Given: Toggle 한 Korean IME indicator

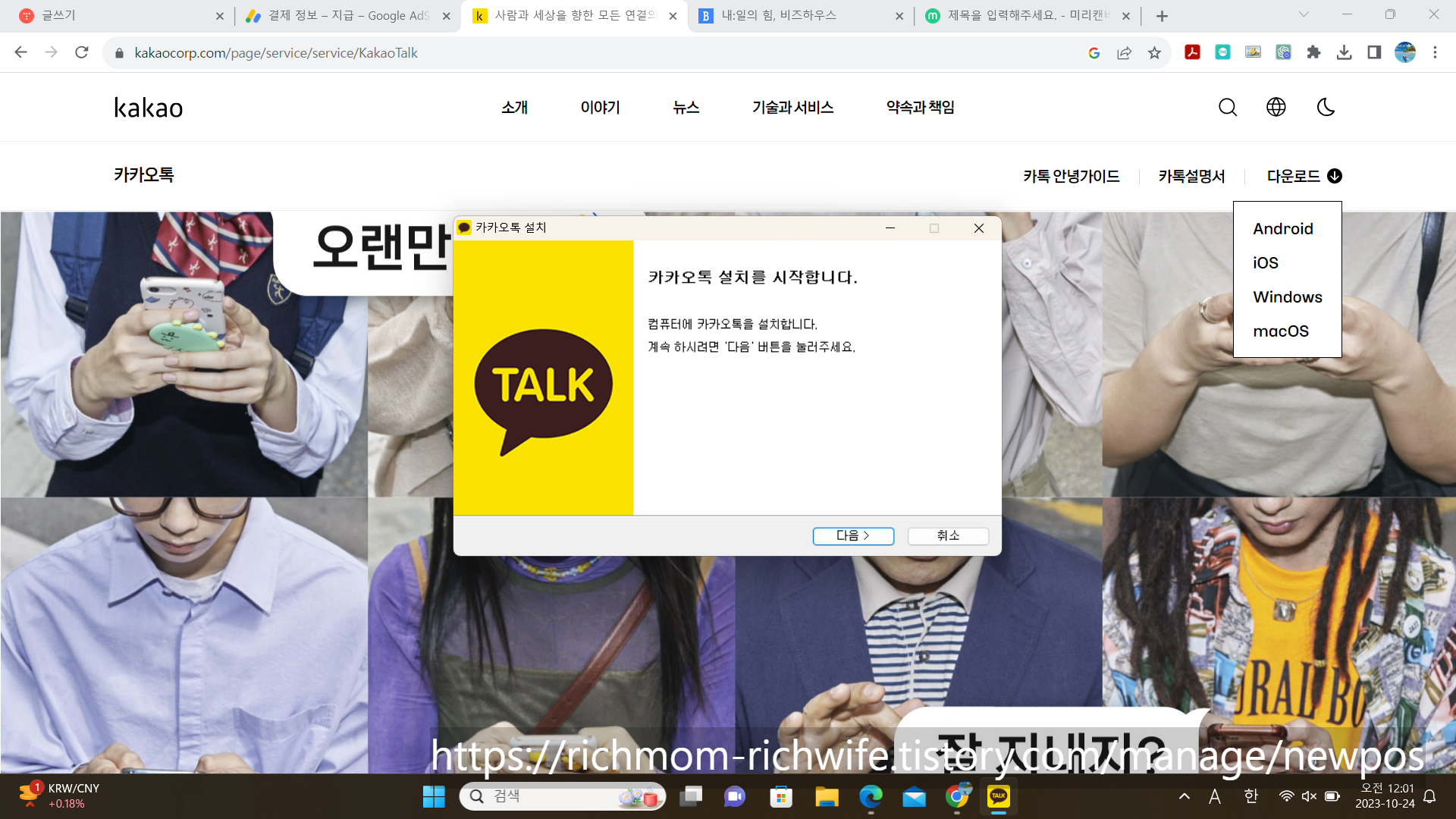Looking at the screenshot, I should 1250,796.
